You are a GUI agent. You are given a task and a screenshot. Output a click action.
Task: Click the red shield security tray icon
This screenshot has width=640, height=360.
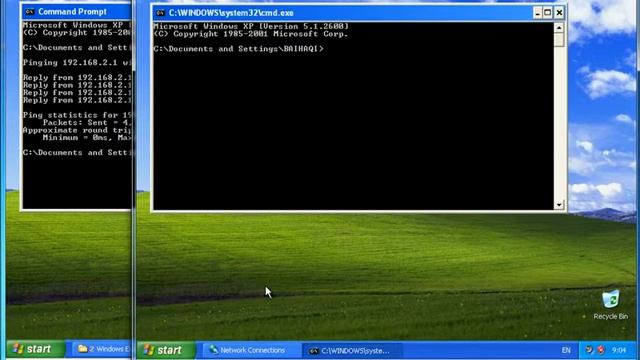[601, 350]
